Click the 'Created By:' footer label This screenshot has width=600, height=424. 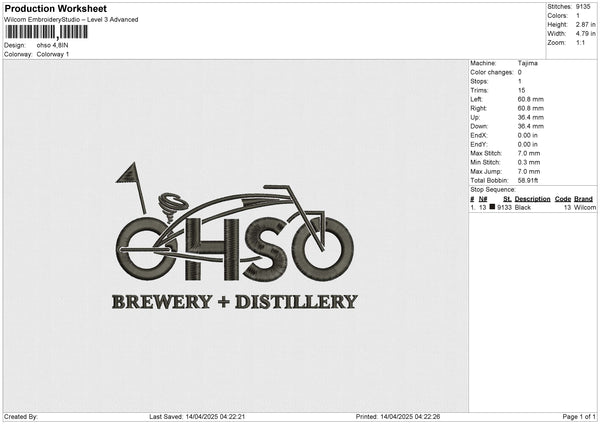pyautogui.click(x=21, y=416)
